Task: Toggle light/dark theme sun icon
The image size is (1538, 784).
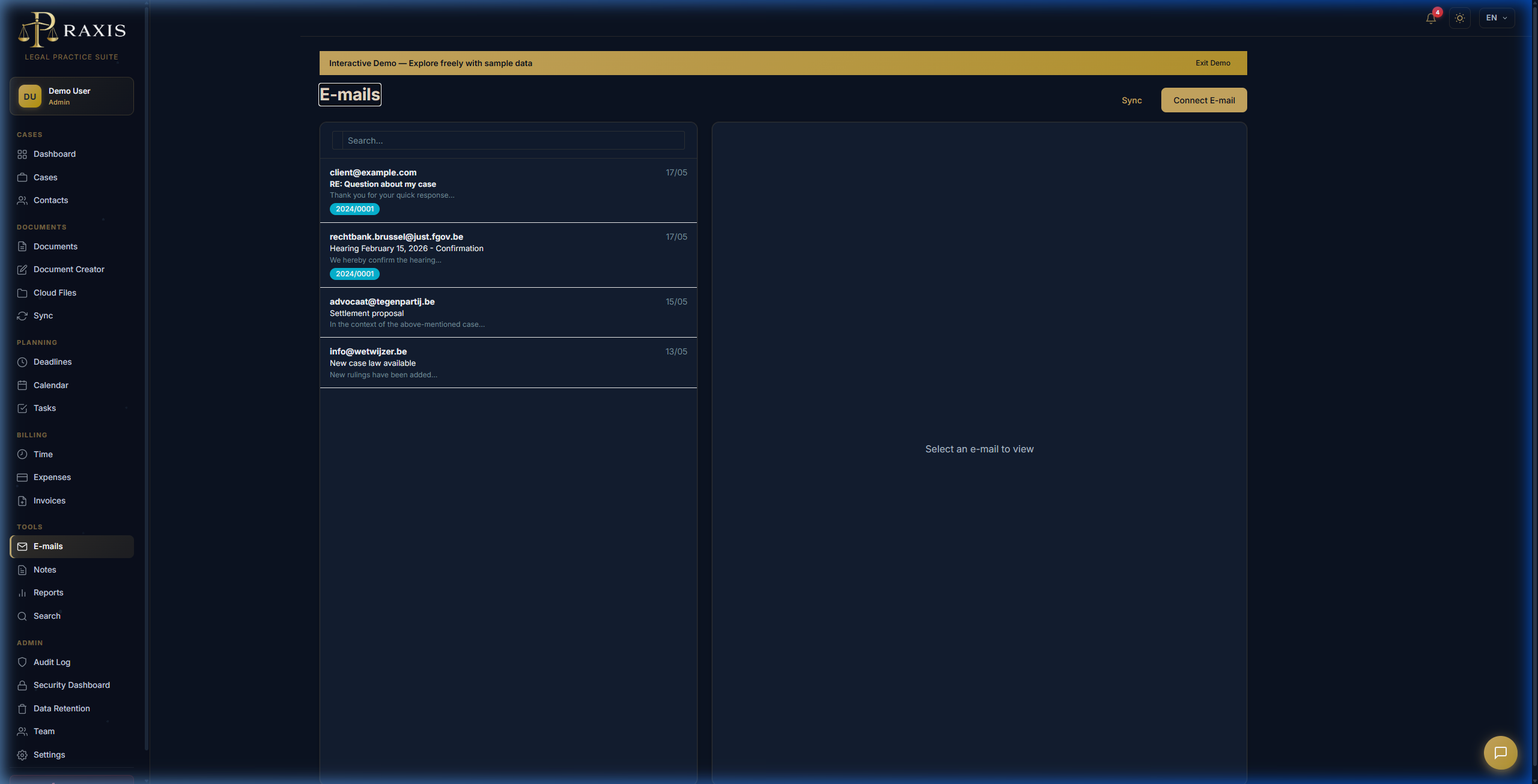Action: (x=1460, y=18)
